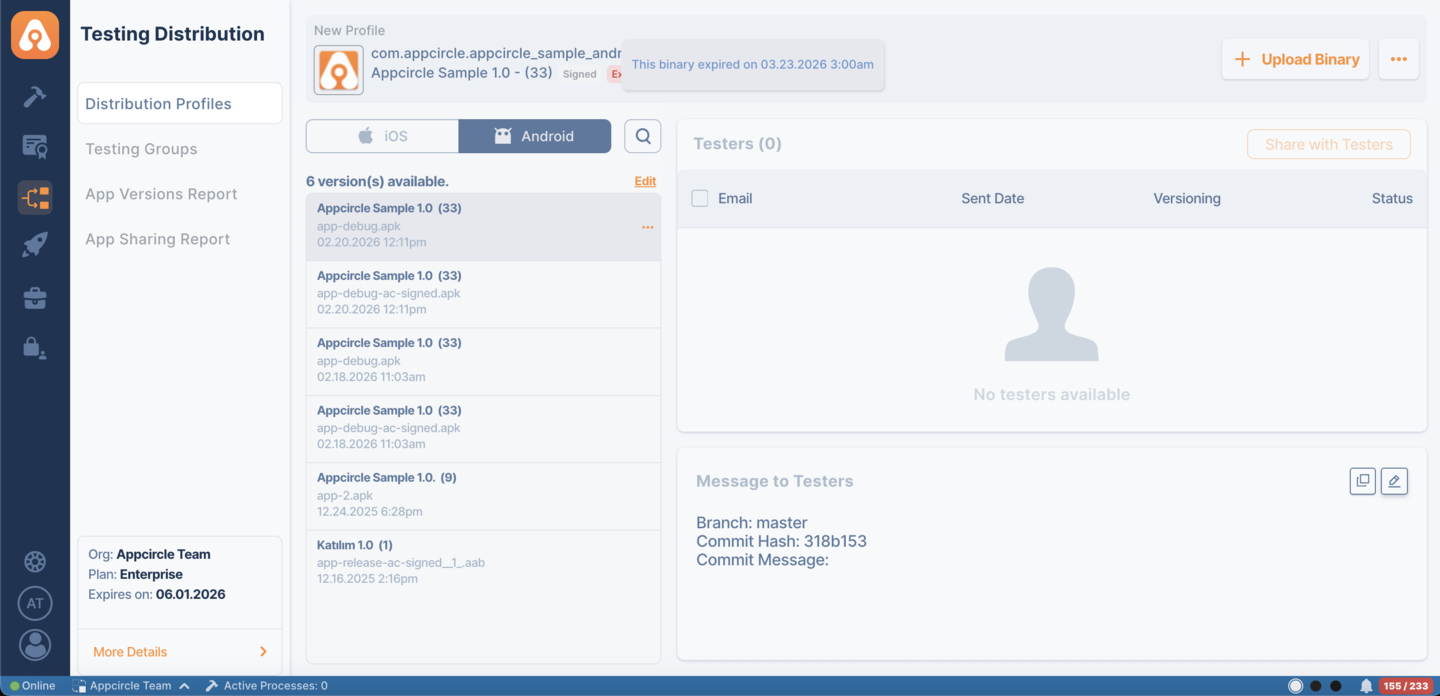
Task: Open the version list search icon
Action: pos(642,136)
